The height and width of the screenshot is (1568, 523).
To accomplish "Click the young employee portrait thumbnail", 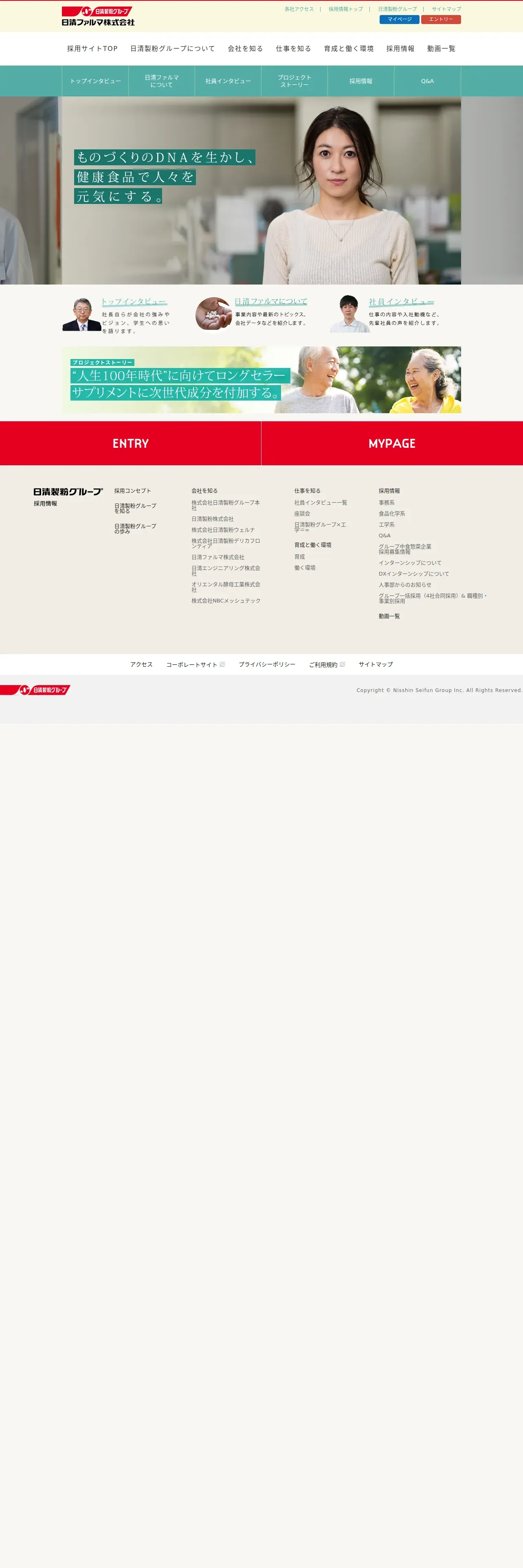I will click(349, 314).
